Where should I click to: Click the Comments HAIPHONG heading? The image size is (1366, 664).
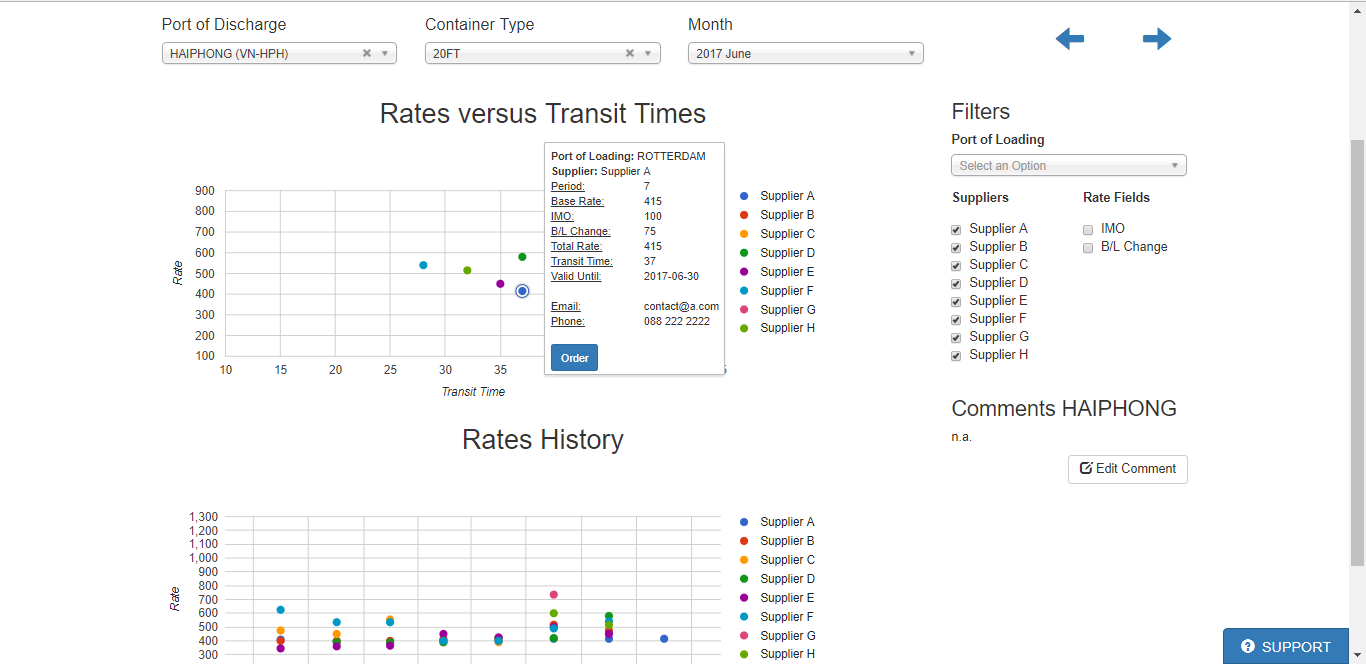click(1064, 409)
